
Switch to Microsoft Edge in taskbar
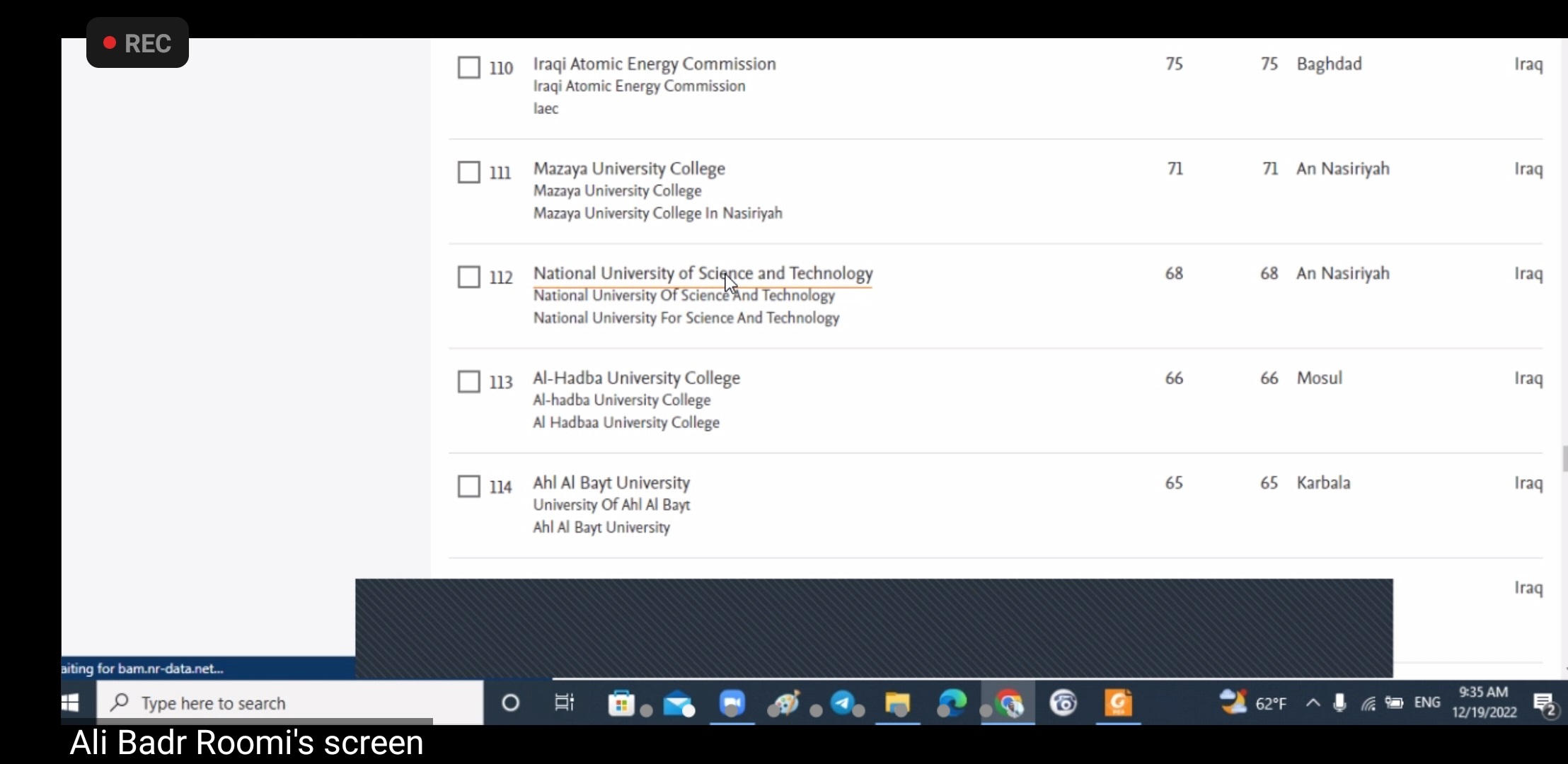952,703
